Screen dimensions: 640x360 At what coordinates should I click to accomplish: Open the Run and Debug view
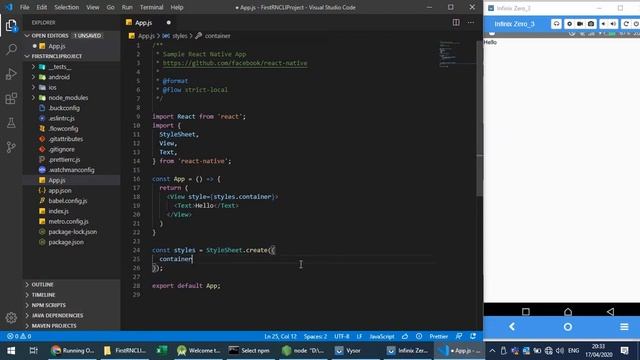tap(11, 74)
